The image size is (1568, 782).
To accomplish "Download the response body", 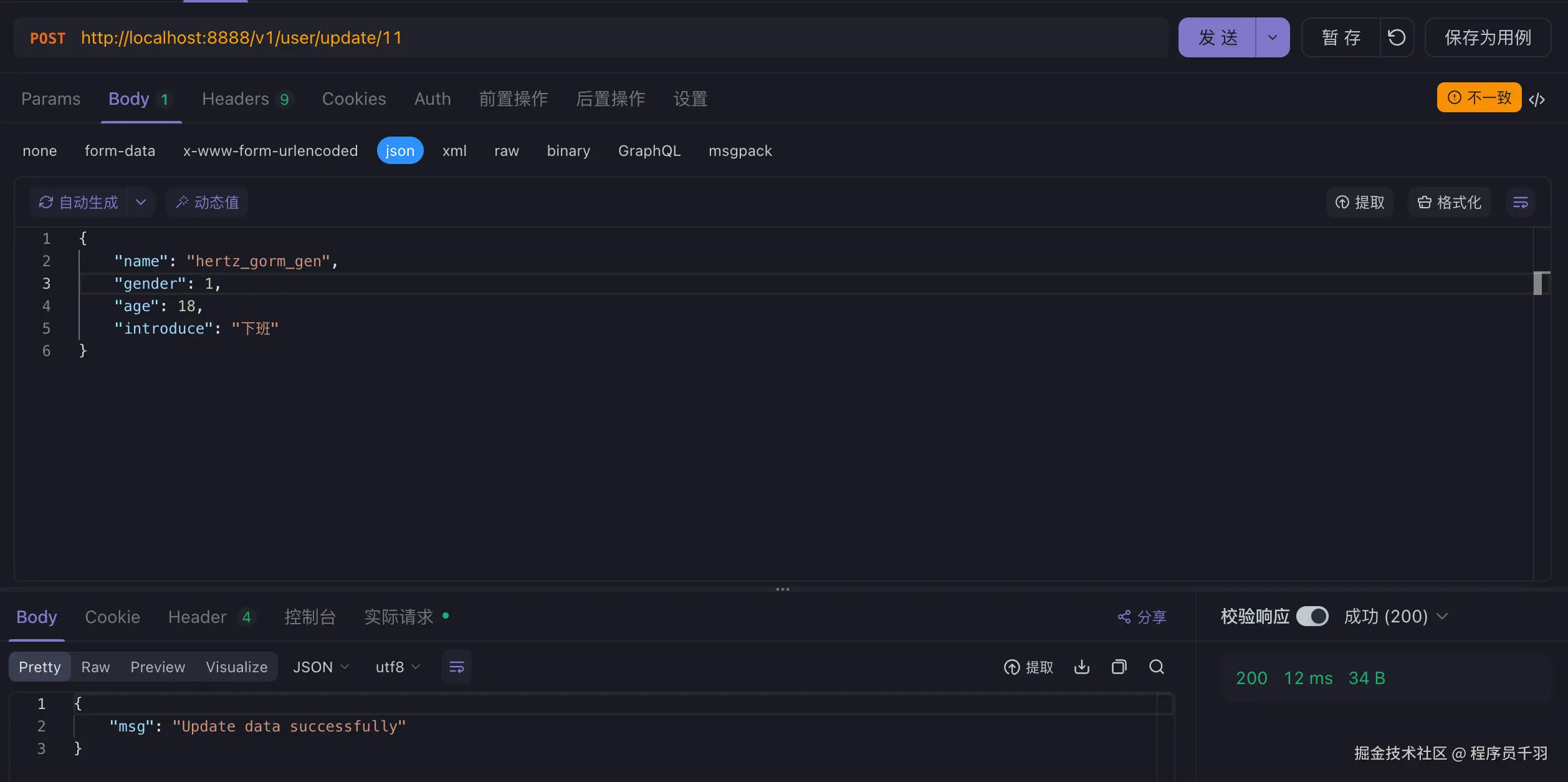I will pos(1082,667).
